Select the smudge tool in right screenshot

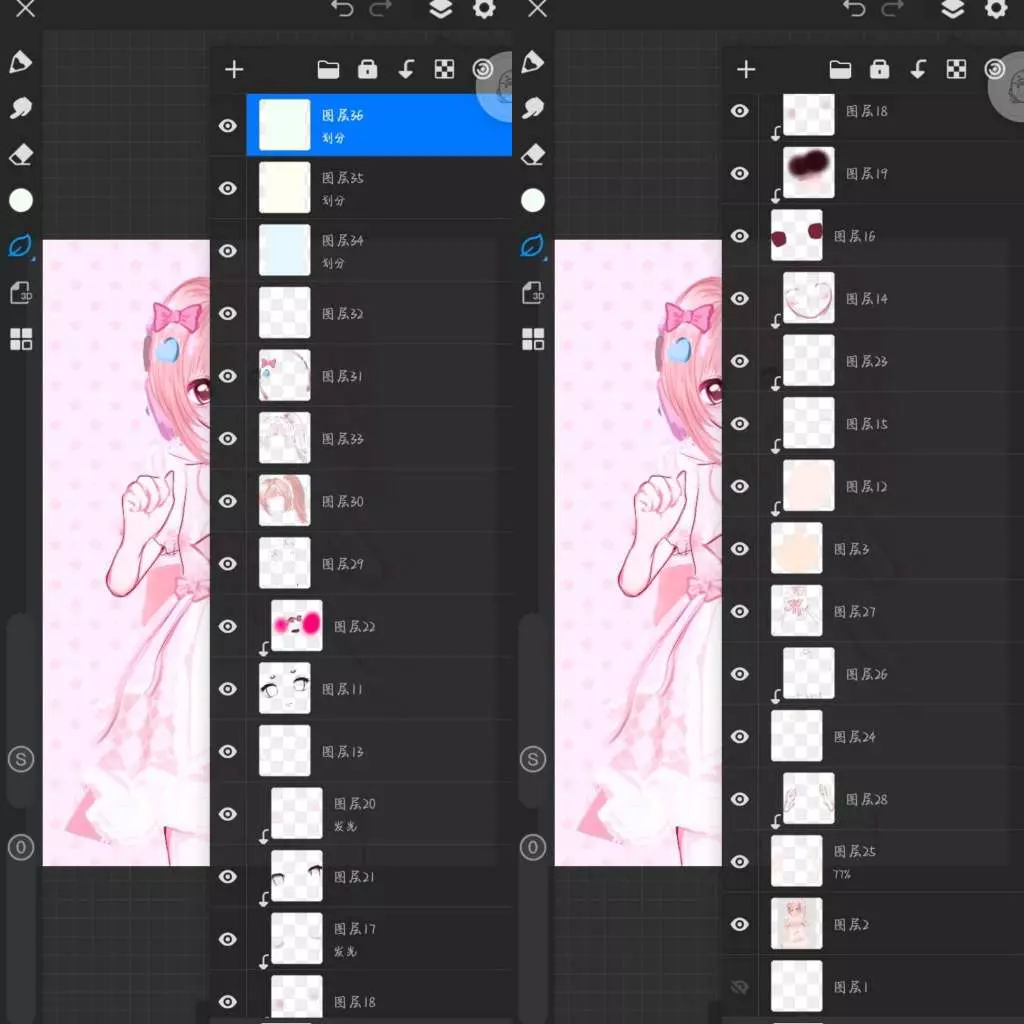pos(533,108)
